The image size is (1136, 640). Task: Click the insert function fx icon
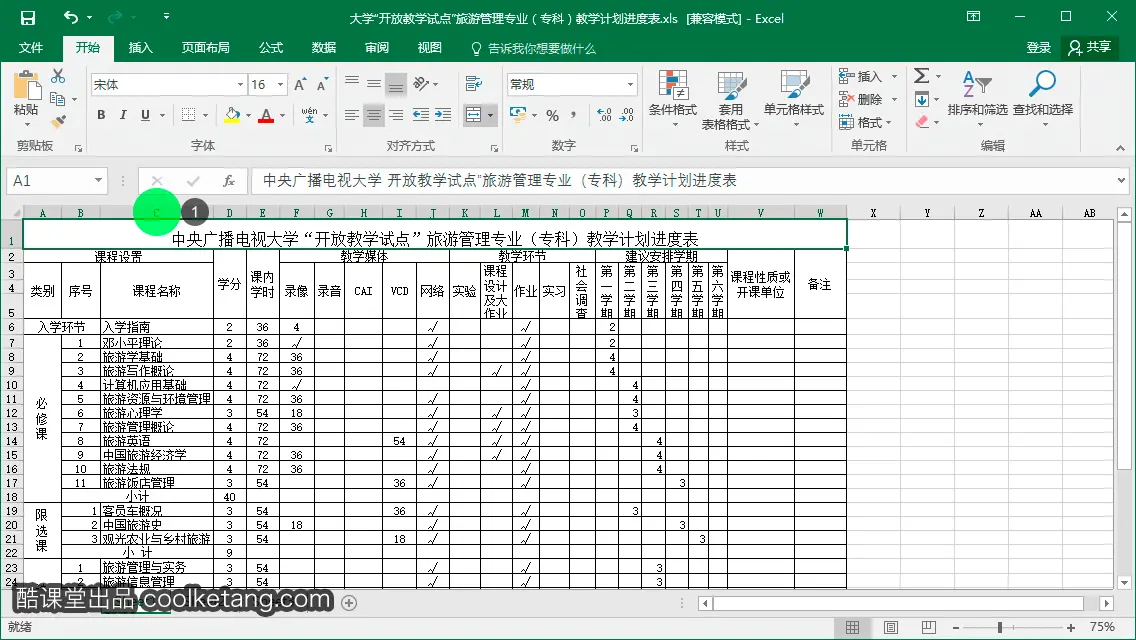[x=229, y=180]
